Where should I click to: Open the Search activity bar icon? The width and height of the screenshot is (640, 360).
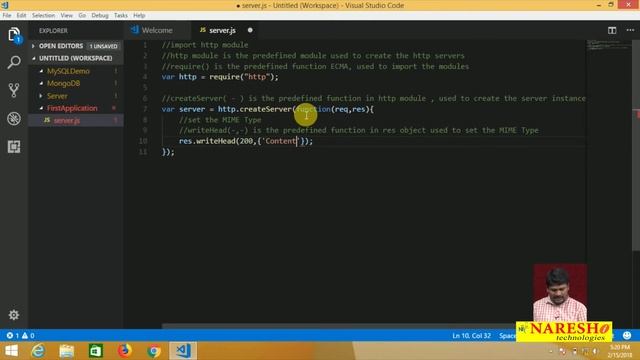(x=14, y=62)
